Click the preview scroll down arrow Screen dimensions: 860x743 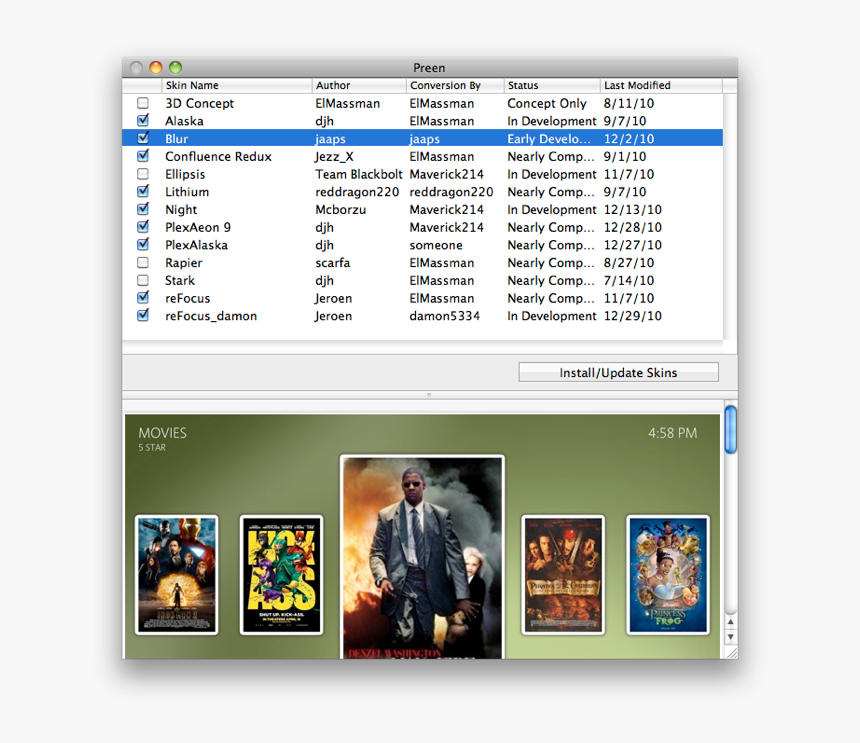click(x=731, y=637)
